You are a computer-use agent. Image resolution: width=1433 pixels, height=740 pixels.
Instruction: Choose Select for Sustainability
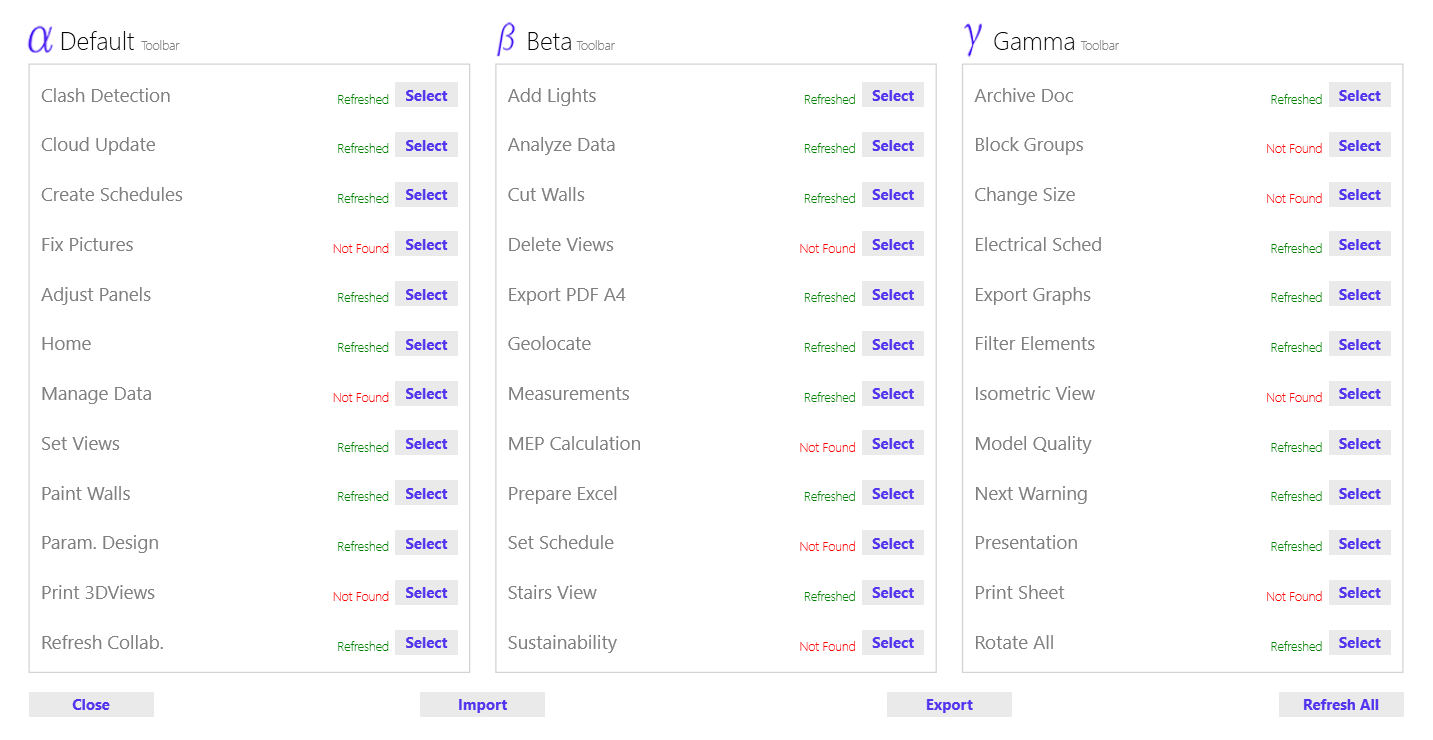(x=893, y=643)
